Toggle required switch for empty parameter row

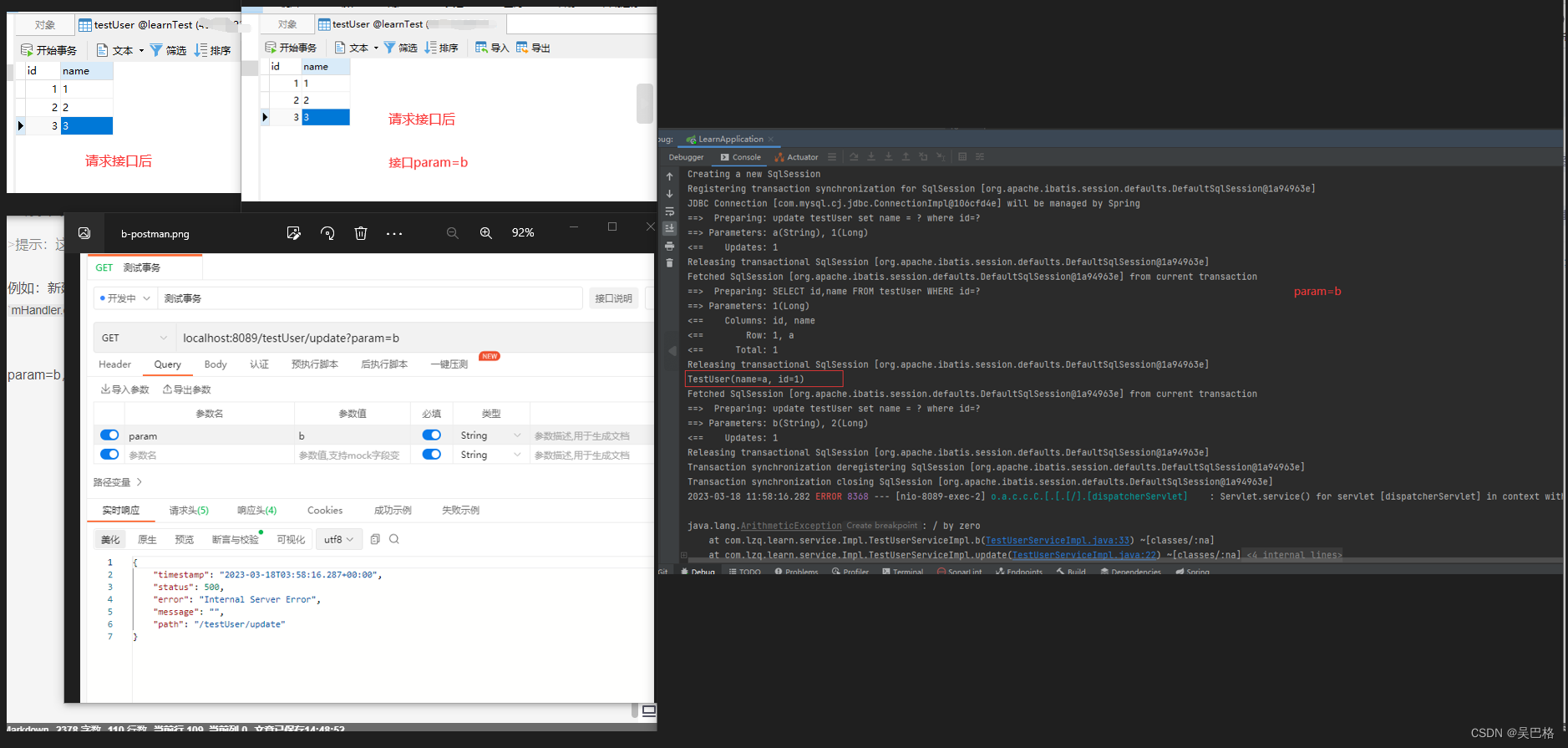[x=432, y=454]
